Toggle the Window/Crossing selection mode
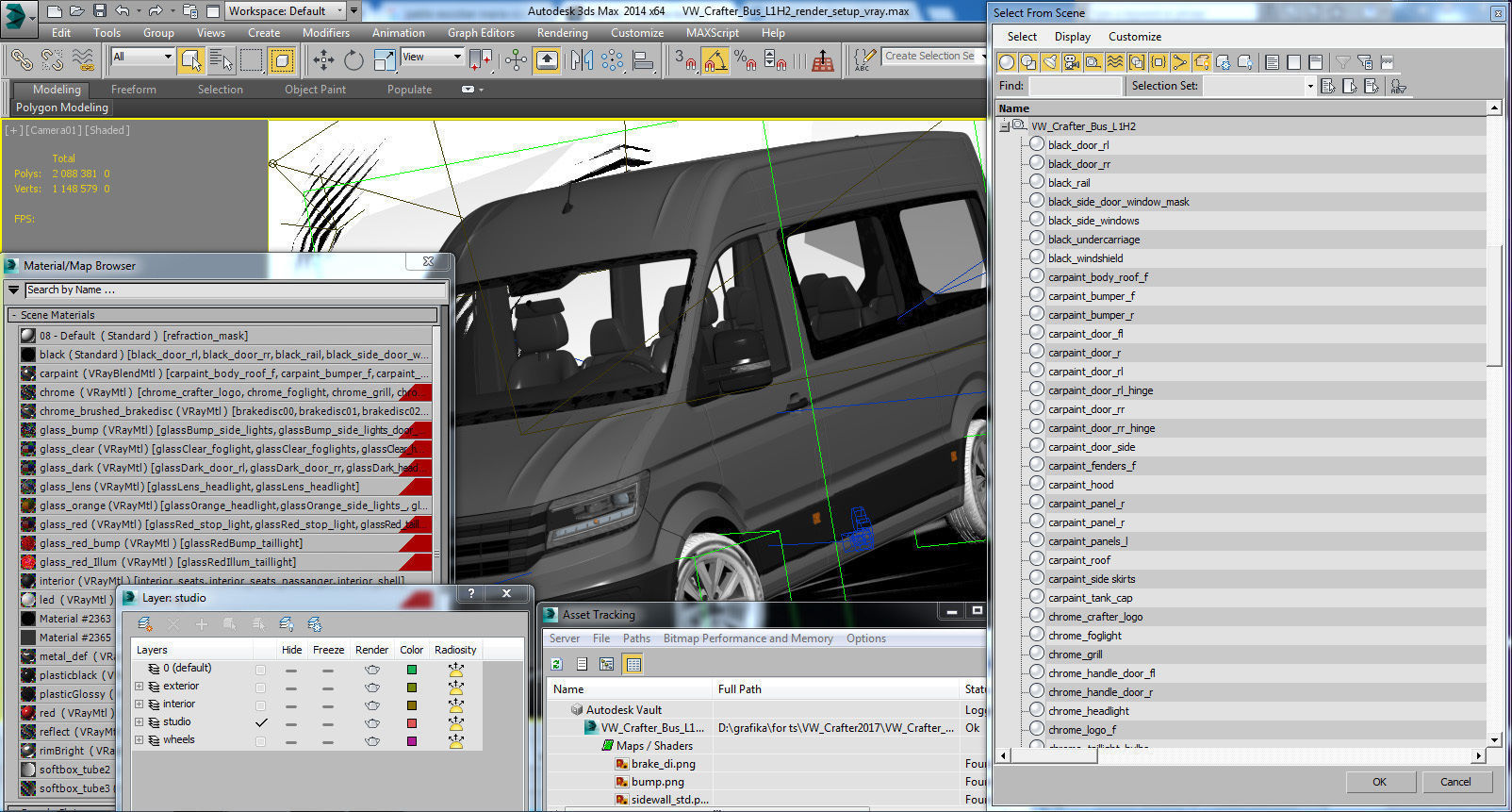 [282, 60]
